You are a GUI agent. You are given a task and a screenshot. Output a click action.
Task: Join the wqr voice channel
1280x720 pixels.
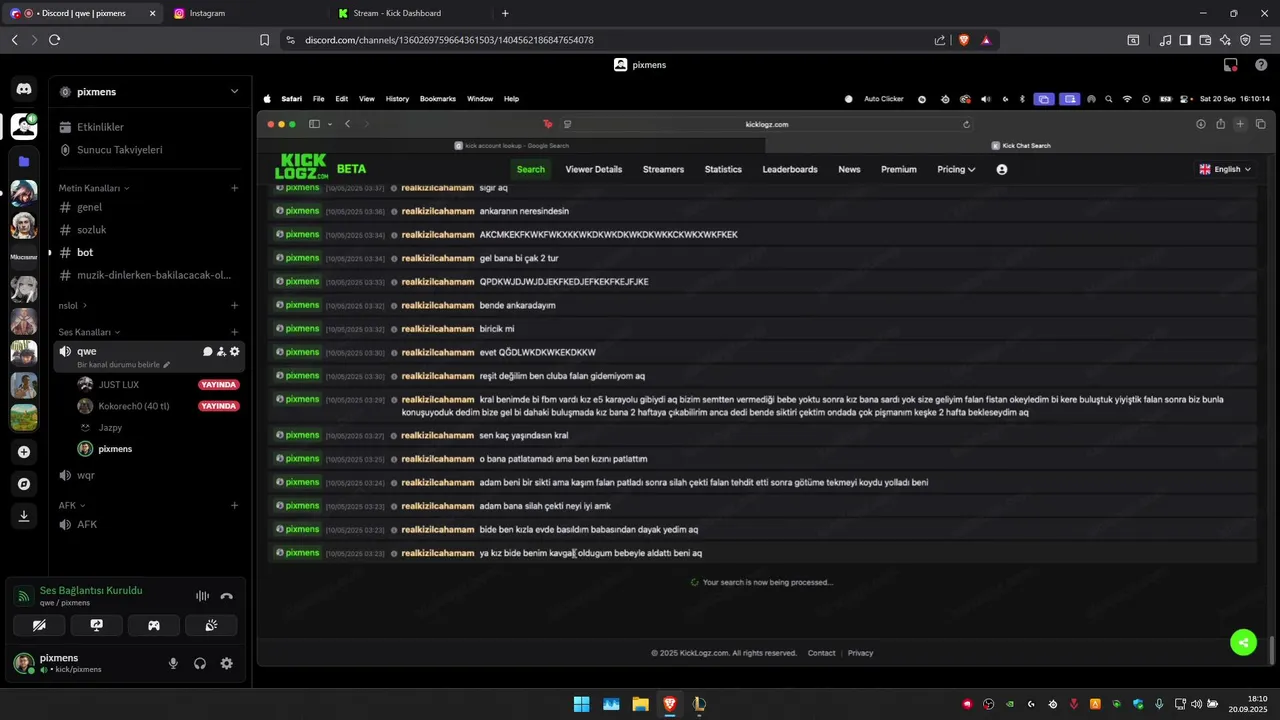(x=150, y=475)
